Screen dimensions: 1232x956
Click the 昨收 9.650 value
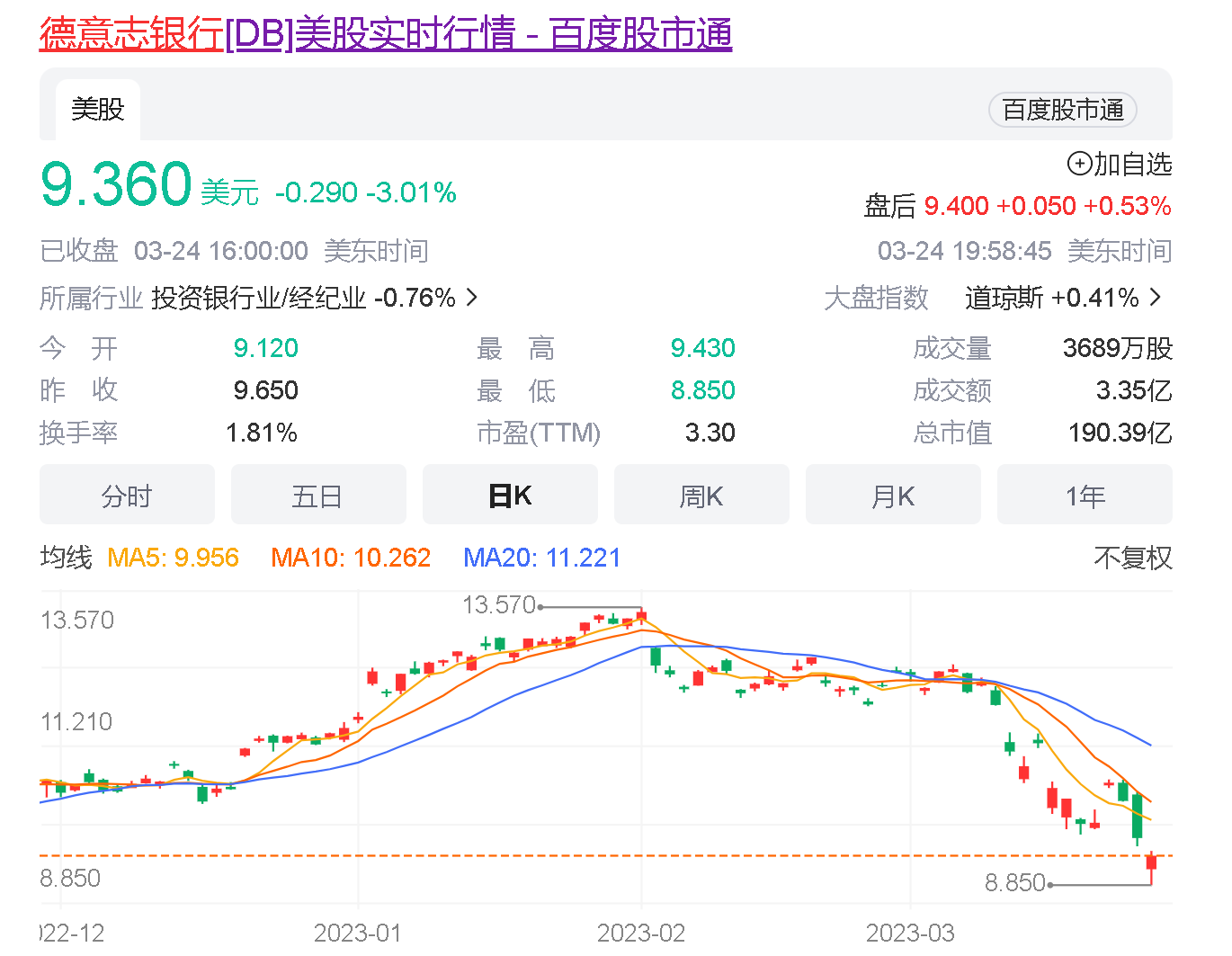tap(266, 390)
